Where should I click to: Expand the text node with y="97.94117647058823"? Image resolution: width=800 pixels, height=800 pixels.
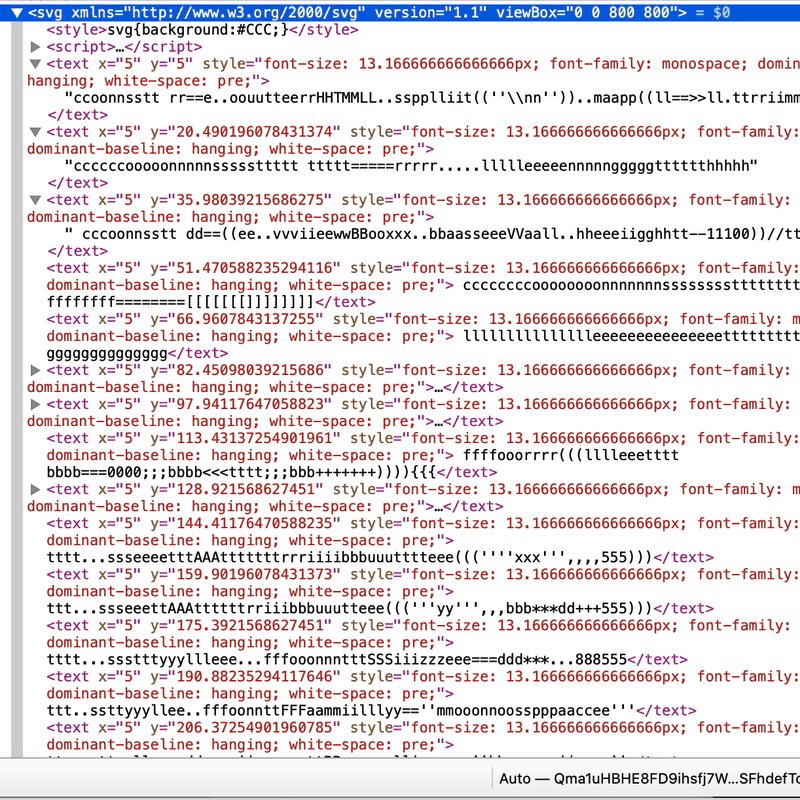click(x=35, y=404)
